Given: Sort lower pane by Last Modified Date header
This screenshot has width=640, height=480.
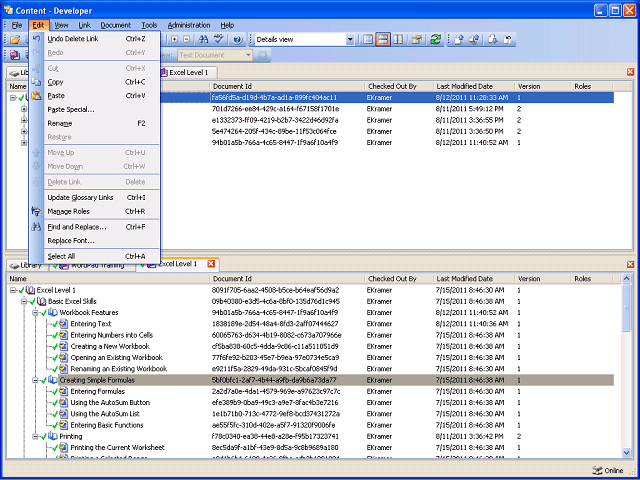Looking at the screenshot, I should click(473, 279).
